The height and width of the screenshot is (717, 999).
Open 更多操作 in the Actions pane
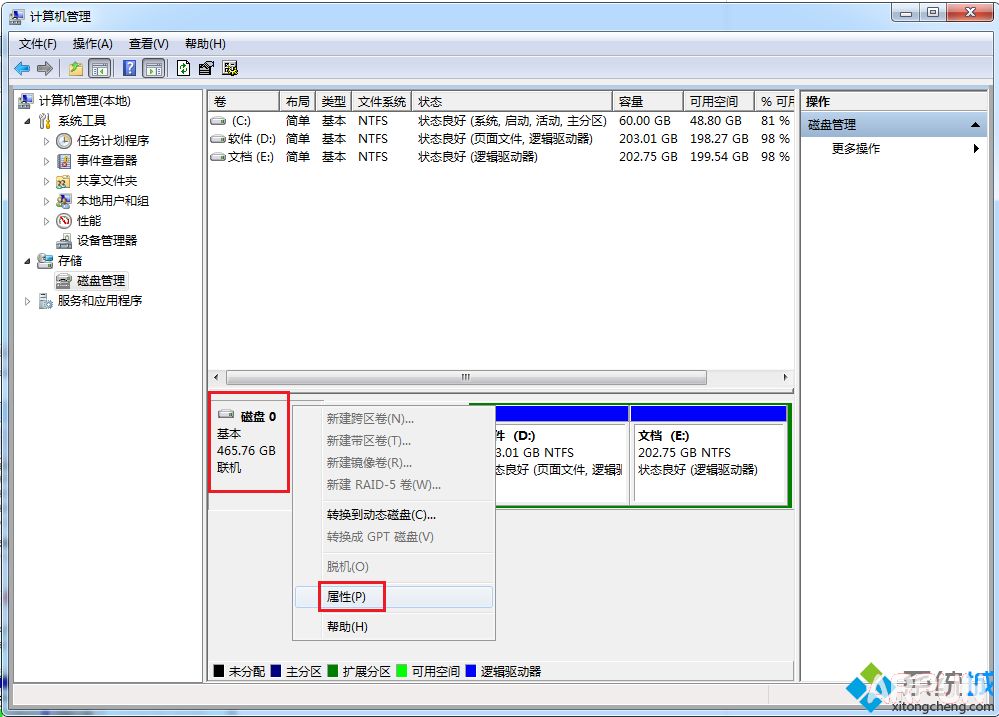[856, 148]
